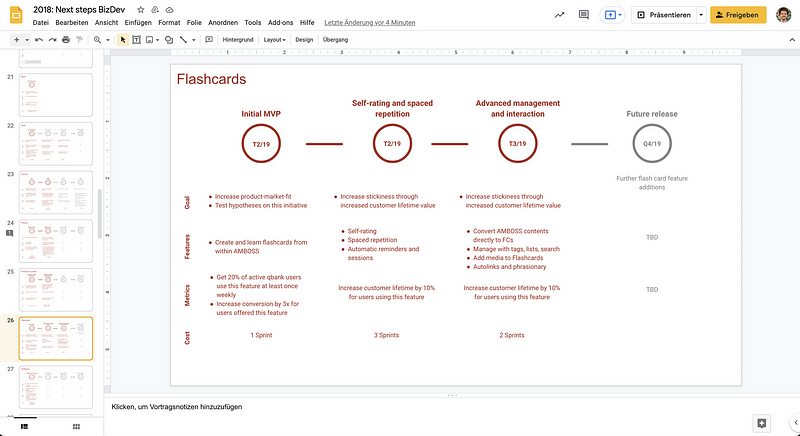800x436 pixels.
Task: Open the Google account avatar
Action: click(784, 15)
